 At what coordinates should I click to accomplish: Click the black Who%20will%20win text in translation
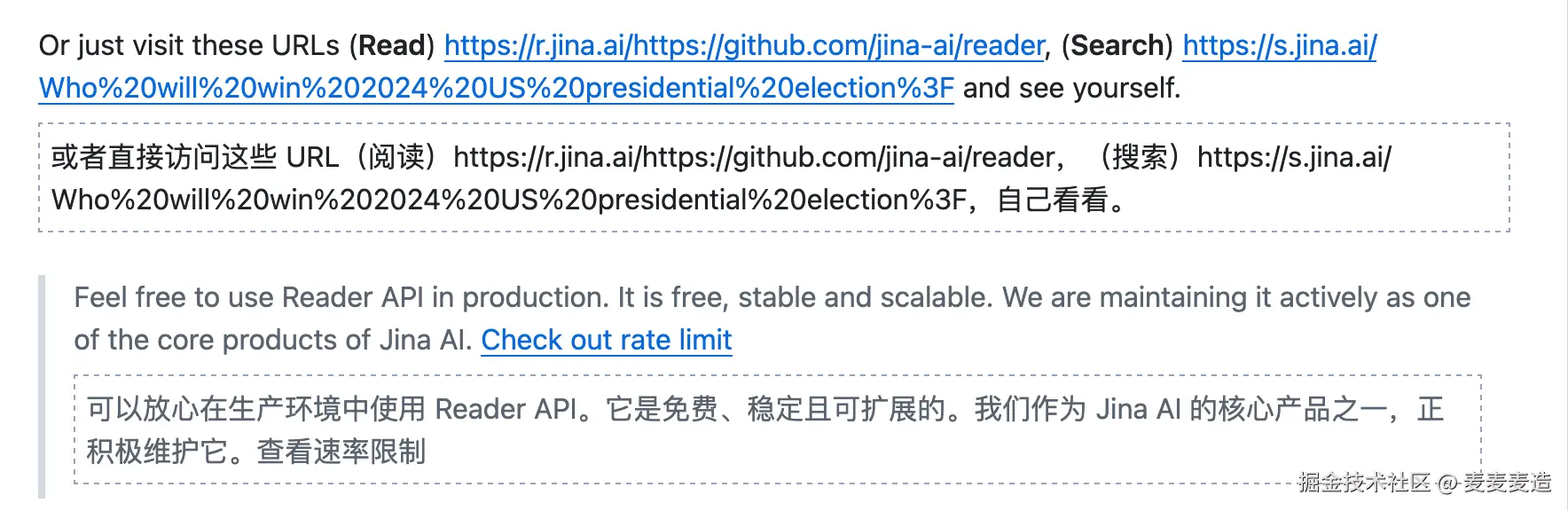point(509,200)
